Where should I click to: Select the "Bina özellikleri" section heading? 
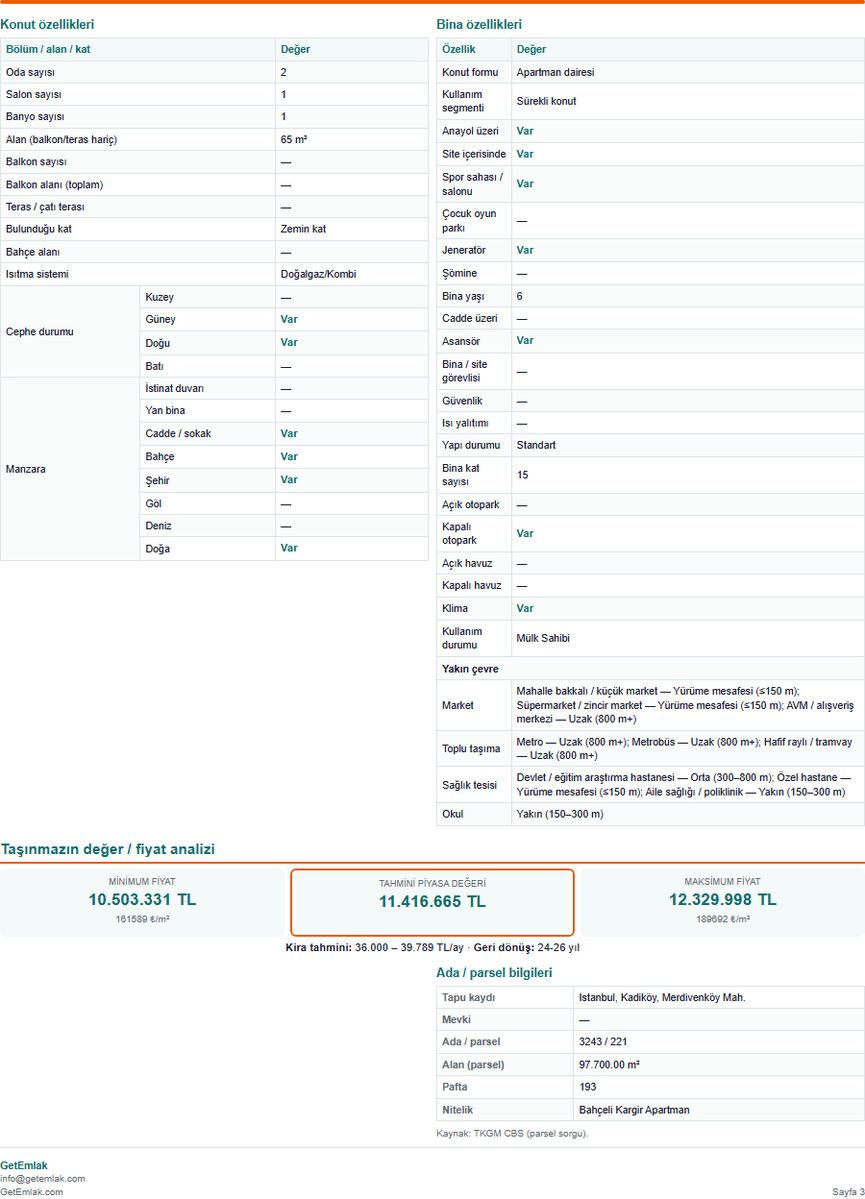point(479,24)
